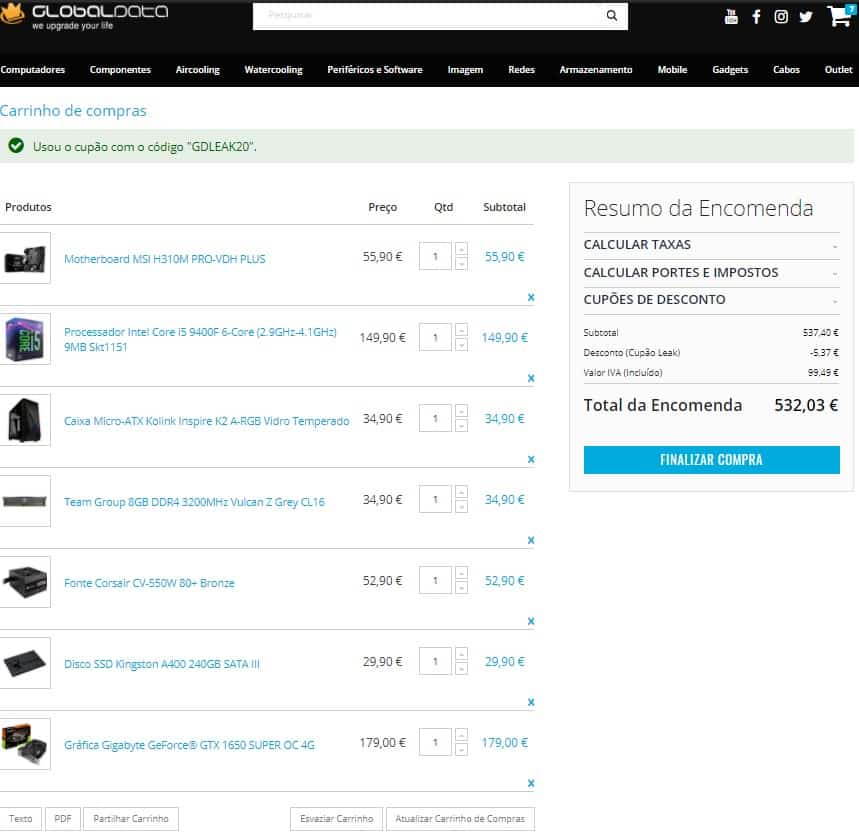Image resolution: width=859 pixels, height=835 pixels.
Task: Delete Fonte Corsair CV-550W from cart
Action: [x=531, y=621]
